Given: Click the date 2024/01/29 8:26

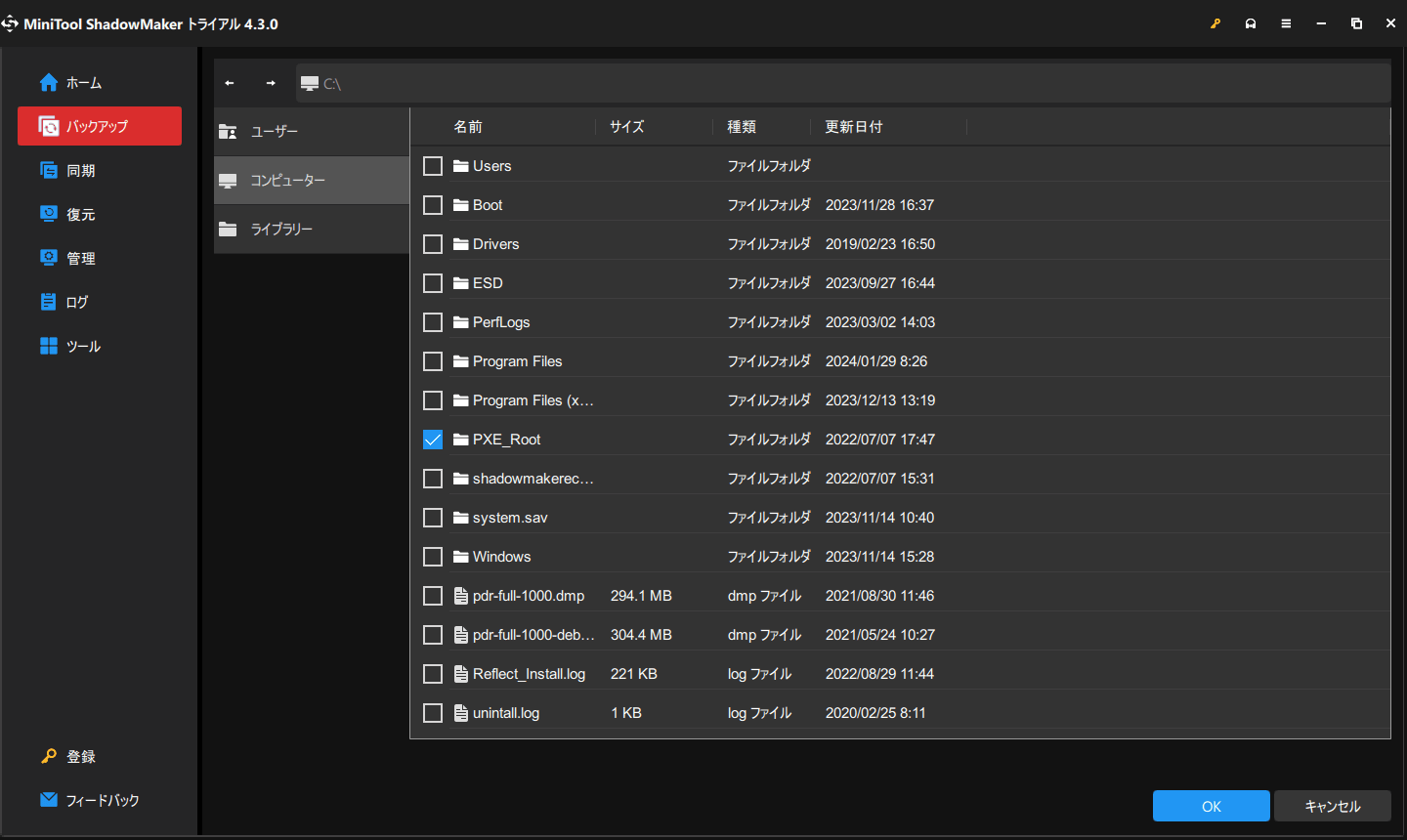Looking at the screenshot, I should coord(876,361).
